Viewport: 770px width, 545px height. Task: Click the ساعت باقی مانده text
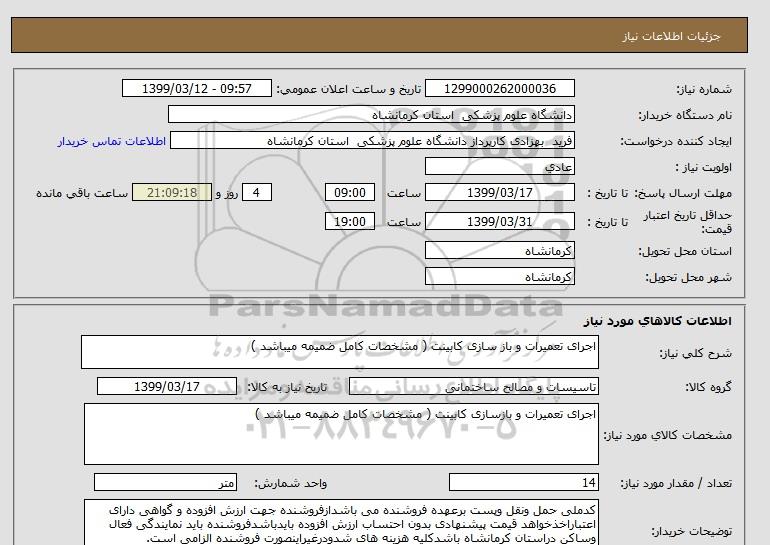[x=82, y=193]
